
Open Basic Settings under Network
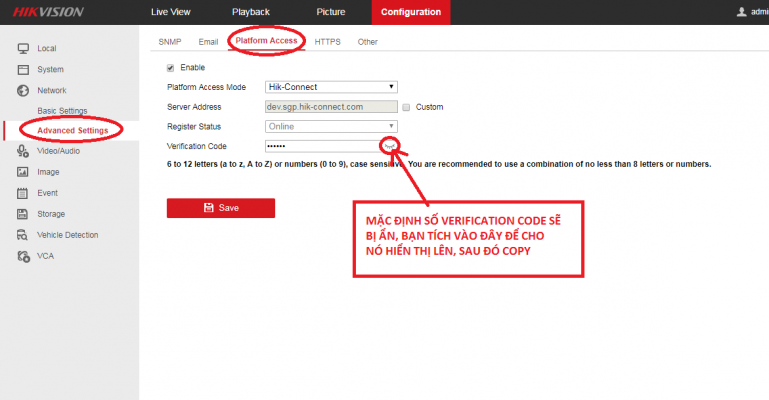click(x=62, y=111)
